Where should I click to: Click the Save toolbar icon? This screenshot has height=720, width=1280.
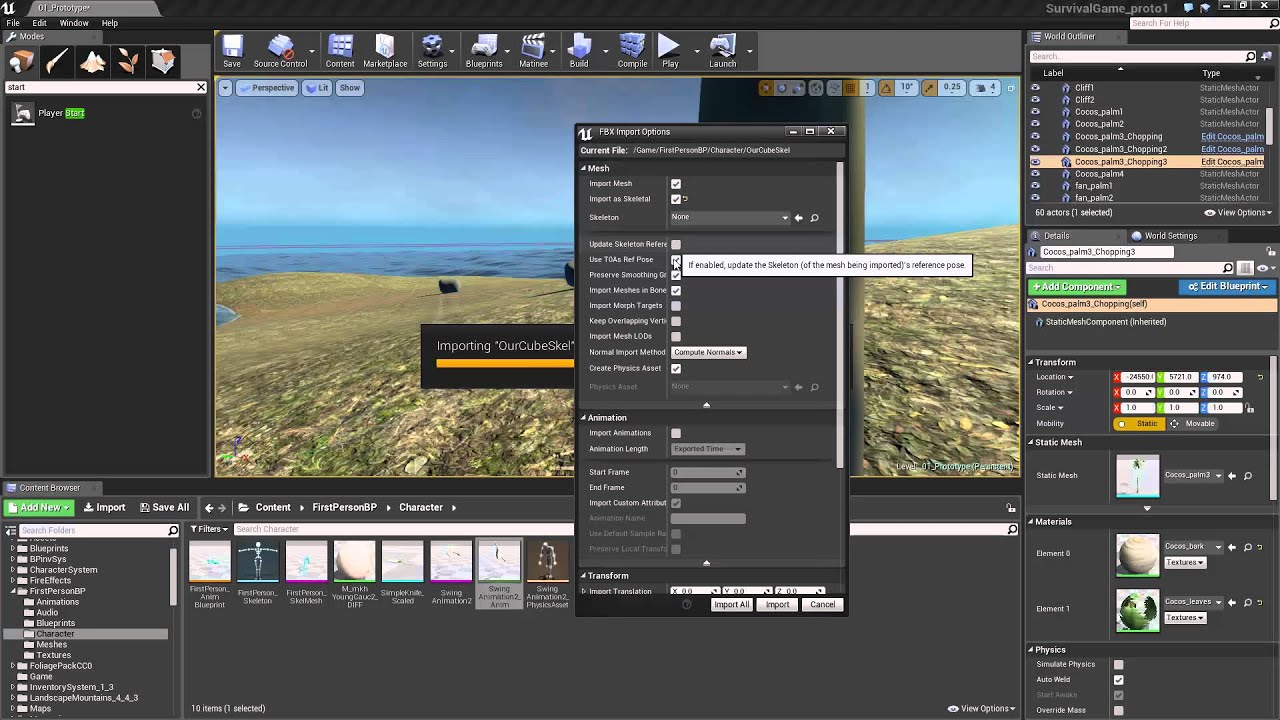tap(232, 52)
